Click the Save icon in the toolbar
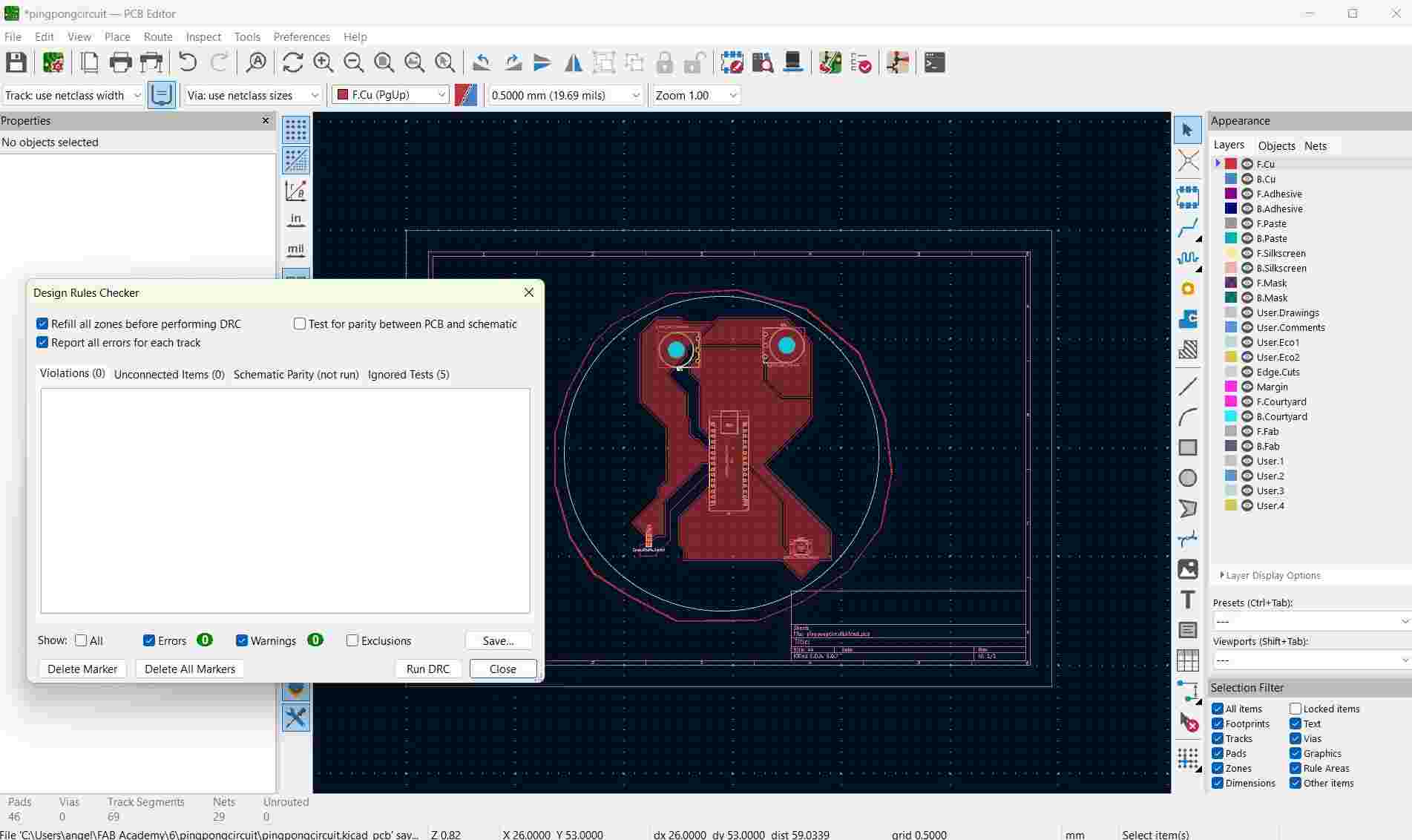This screenshot has width=1412, height=840. (16, 63)
